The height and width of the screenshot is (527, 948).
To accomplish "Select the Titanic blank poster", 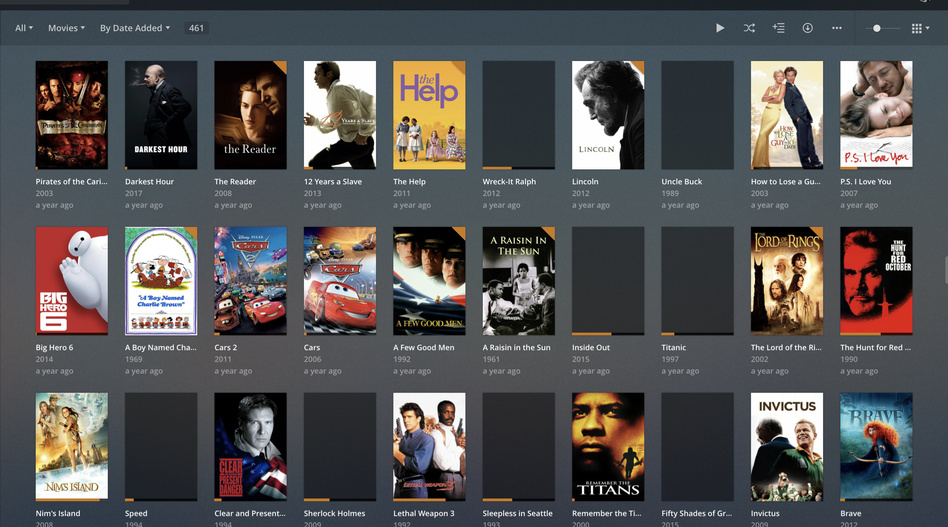I will 698,281.
